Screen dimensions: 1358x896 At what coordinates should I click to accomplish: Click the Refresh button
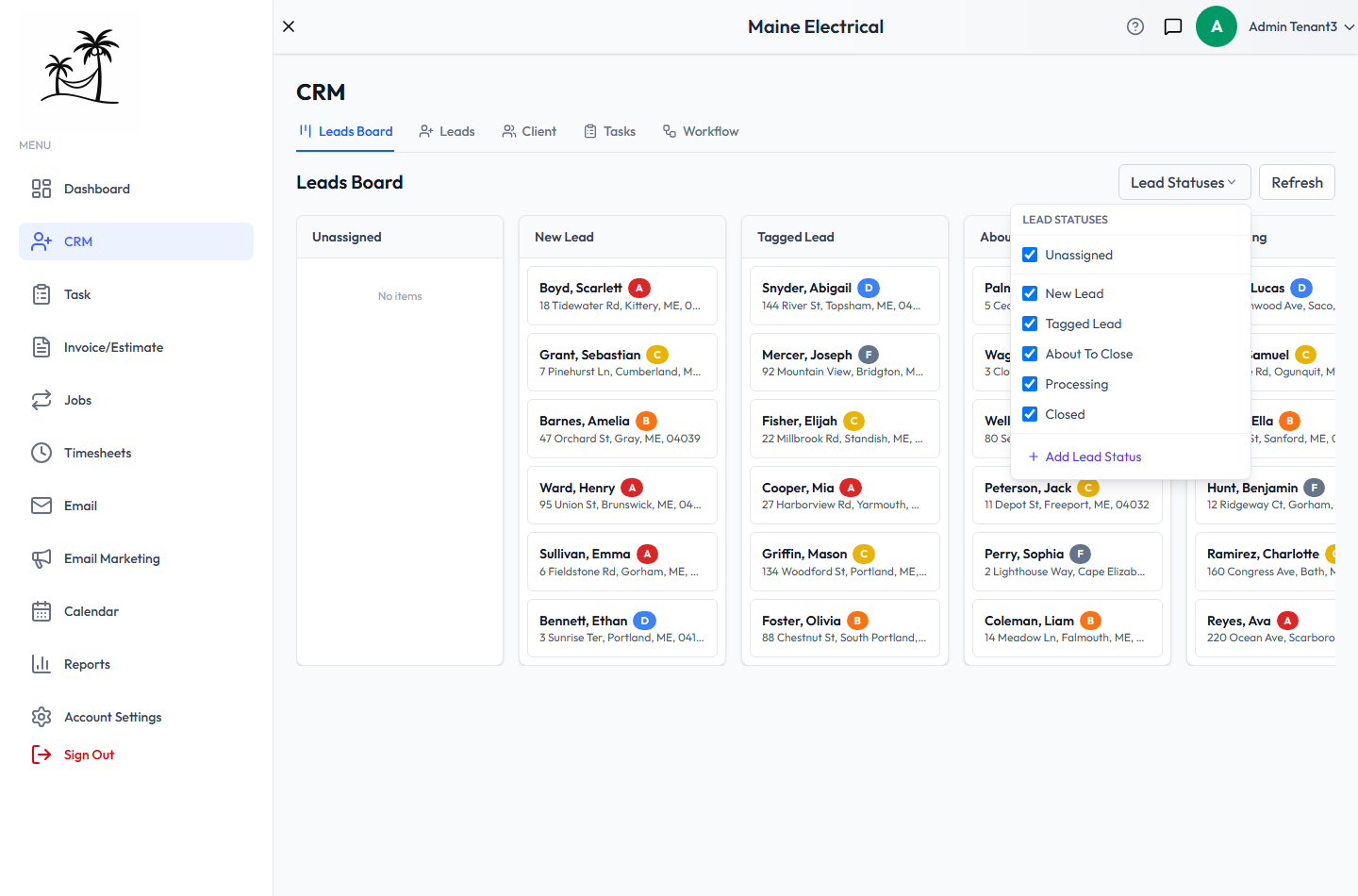point(1297,182)
